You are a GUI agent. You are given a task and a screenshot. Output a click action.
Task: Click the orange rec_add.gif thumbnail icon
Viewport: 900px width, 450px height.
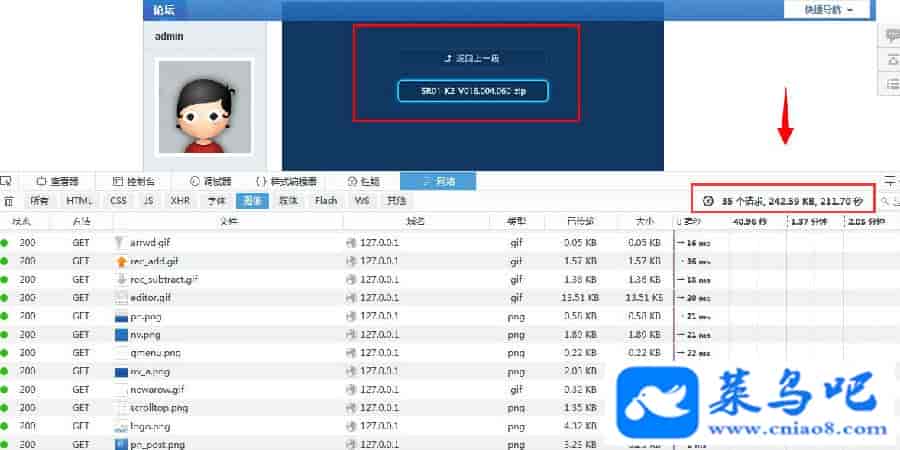click(121, 261)
